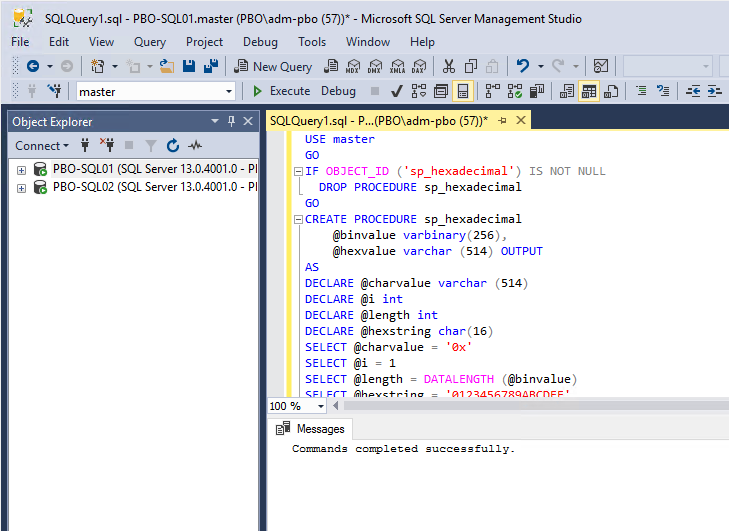Toggle Include Client Statistics

tap(537, 91)
